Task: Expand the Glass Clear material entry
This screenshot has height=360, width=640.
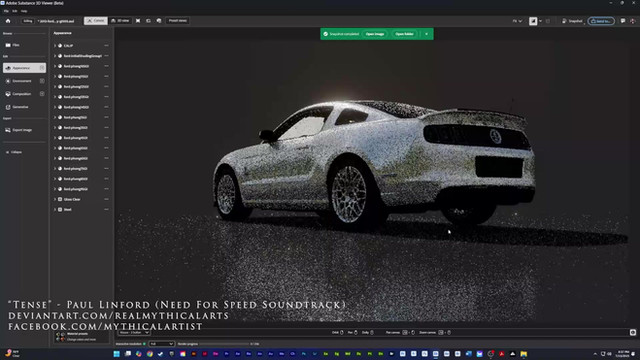Action: [x=55, y=199]
